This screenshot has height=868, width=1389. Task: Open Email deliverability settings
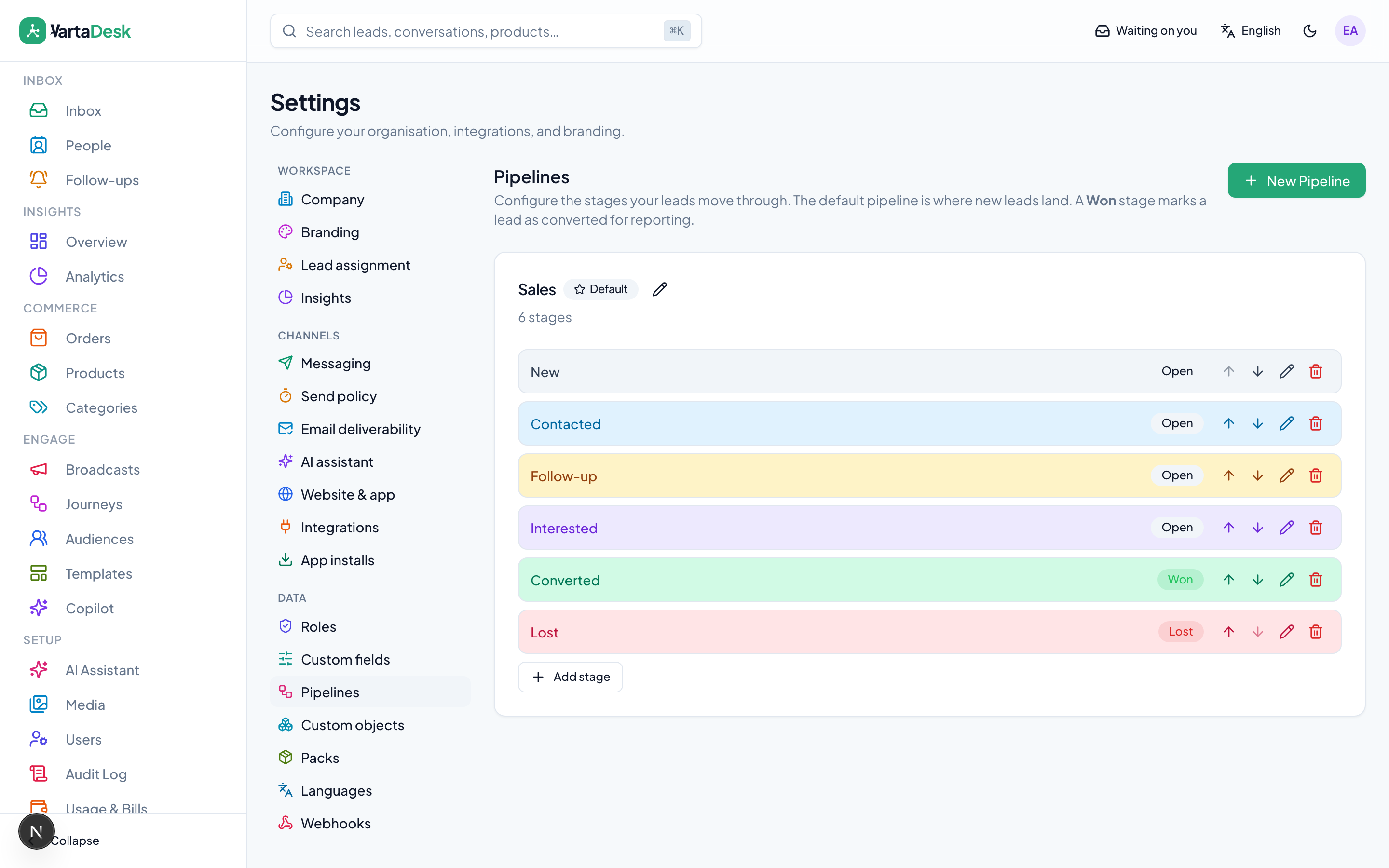click(370, 429)
